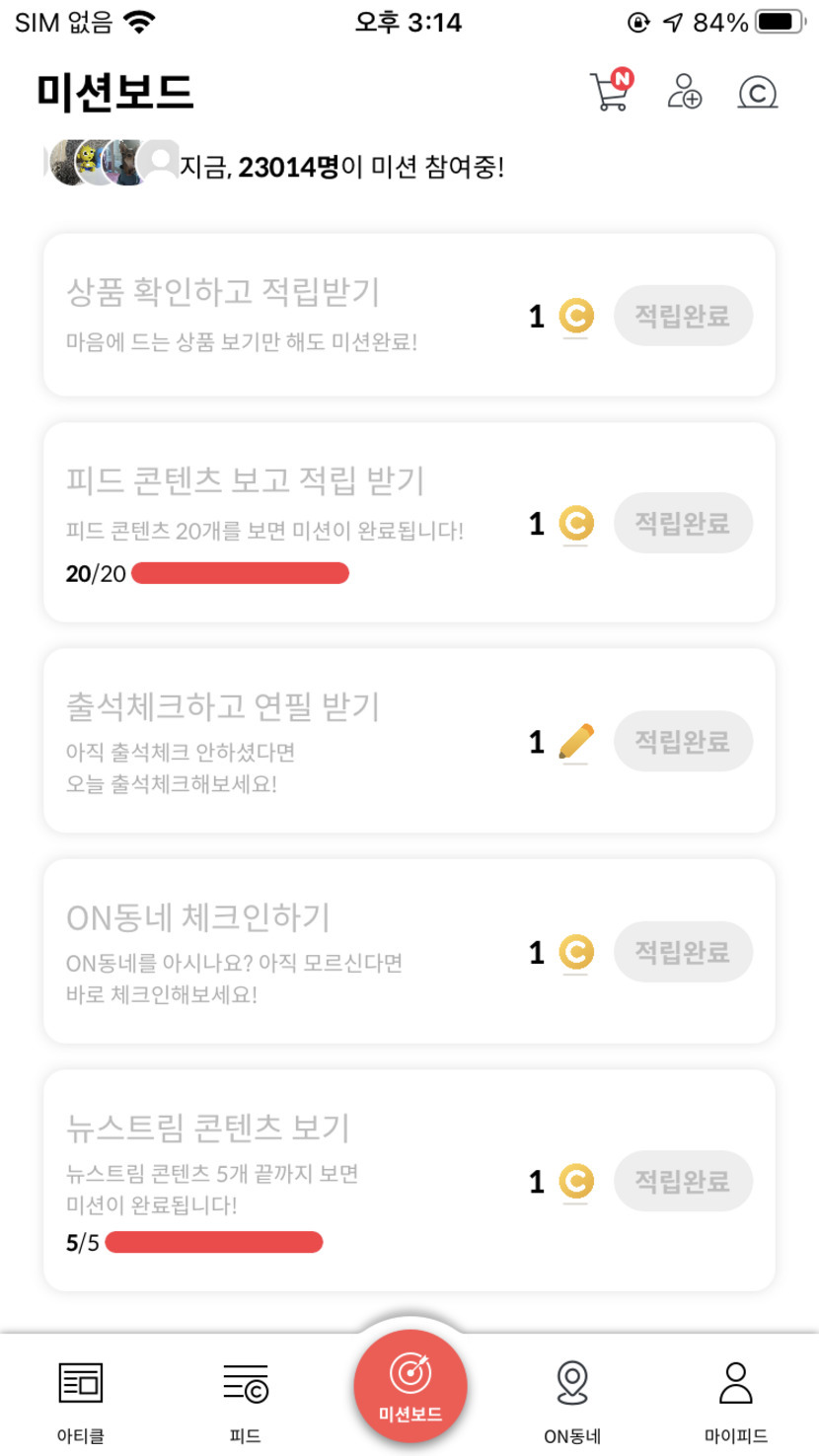Tap the coin icon on 상품 확인하고 적립받기

(x=576, y=317)
